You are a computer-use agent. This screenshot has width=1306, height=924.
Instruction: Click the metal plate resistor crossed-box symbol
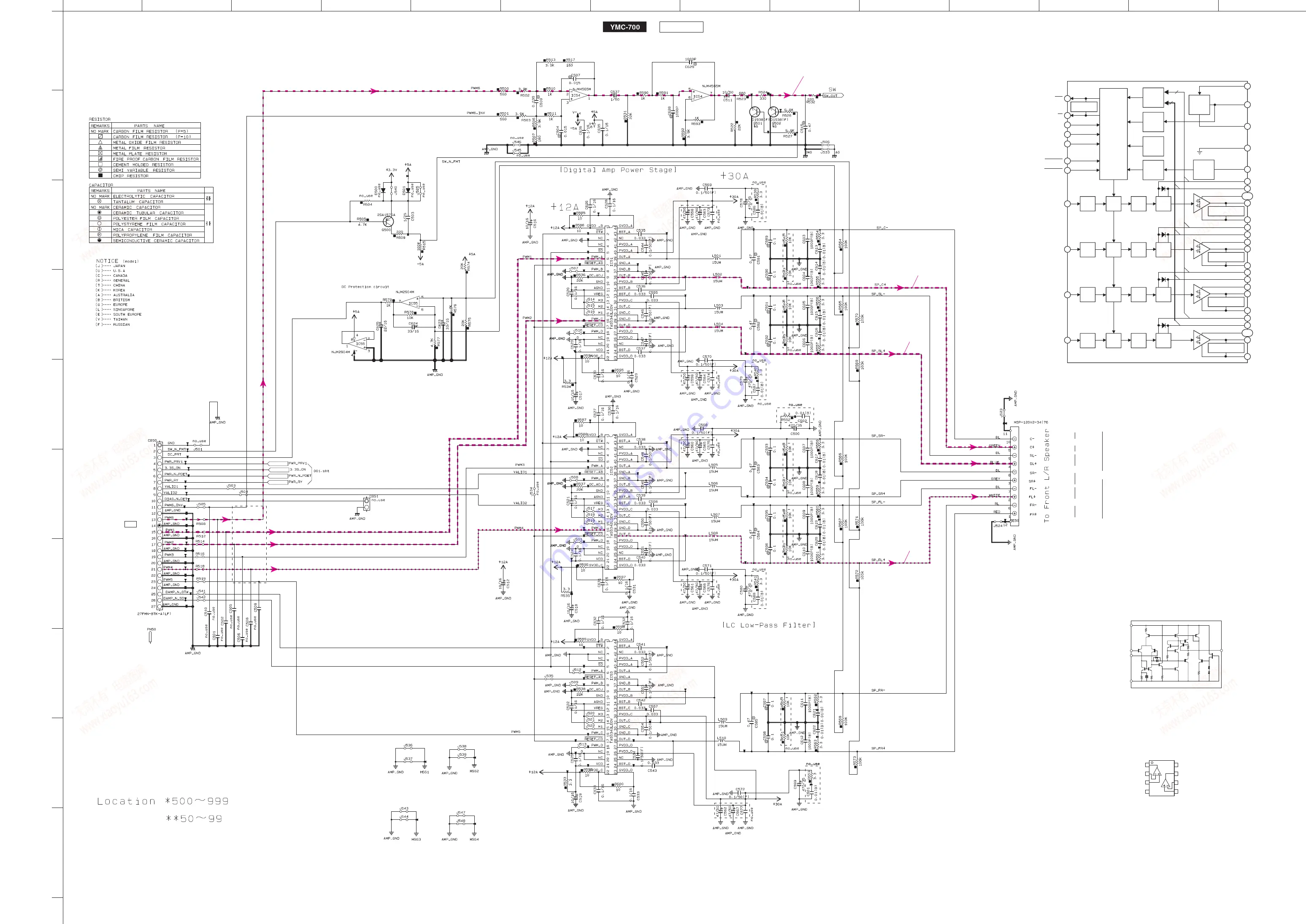pyautogui.click(x=100, y=153)
